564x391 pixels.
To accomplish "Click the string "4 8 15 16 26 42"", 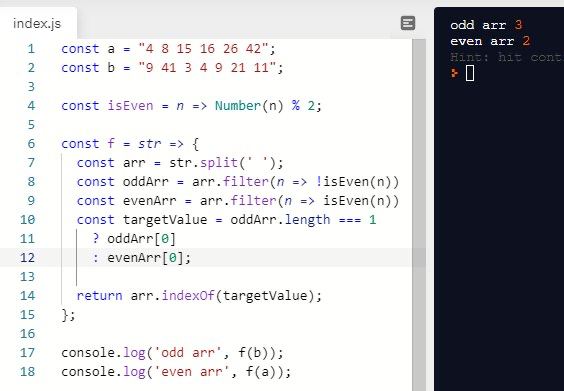I will tap(203, 49).
